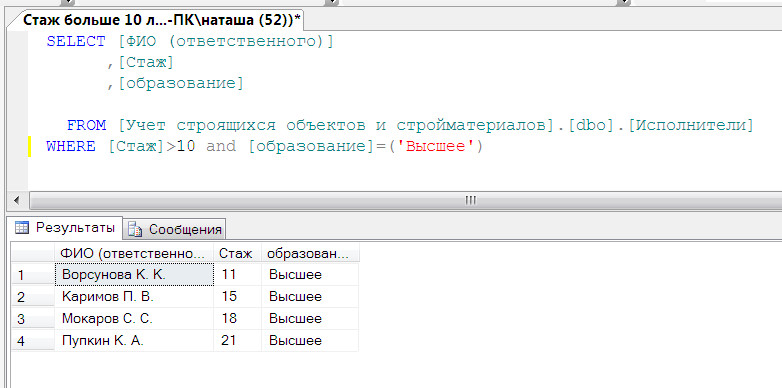The width and height of the screenshot is (782, 388).
Task: Click [Исполнители] table name in query
Action: [x=691, y=125]
